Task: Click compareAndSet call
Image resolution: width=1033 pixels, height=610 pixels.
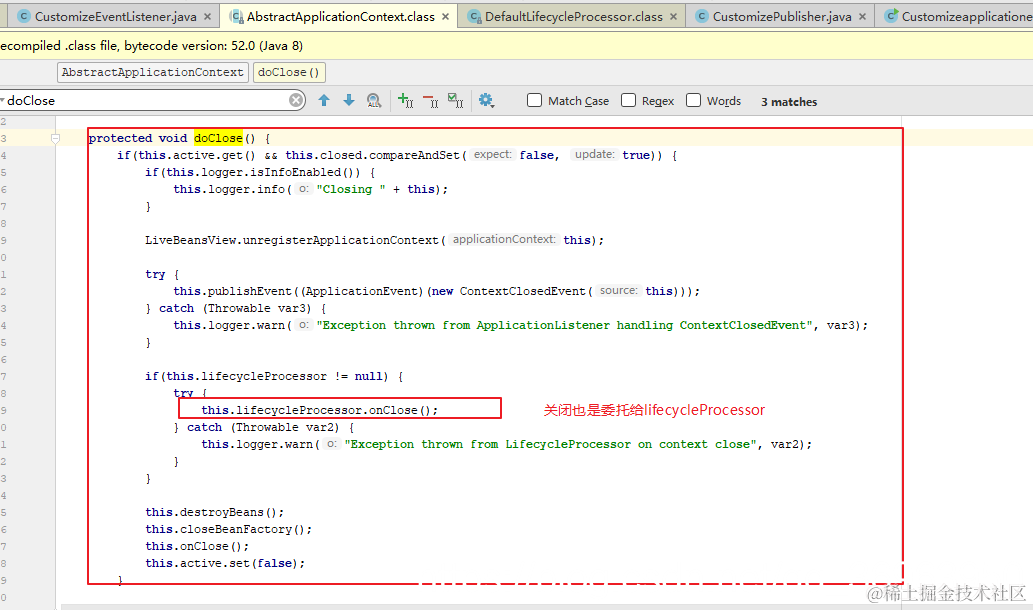Action: 414,155
